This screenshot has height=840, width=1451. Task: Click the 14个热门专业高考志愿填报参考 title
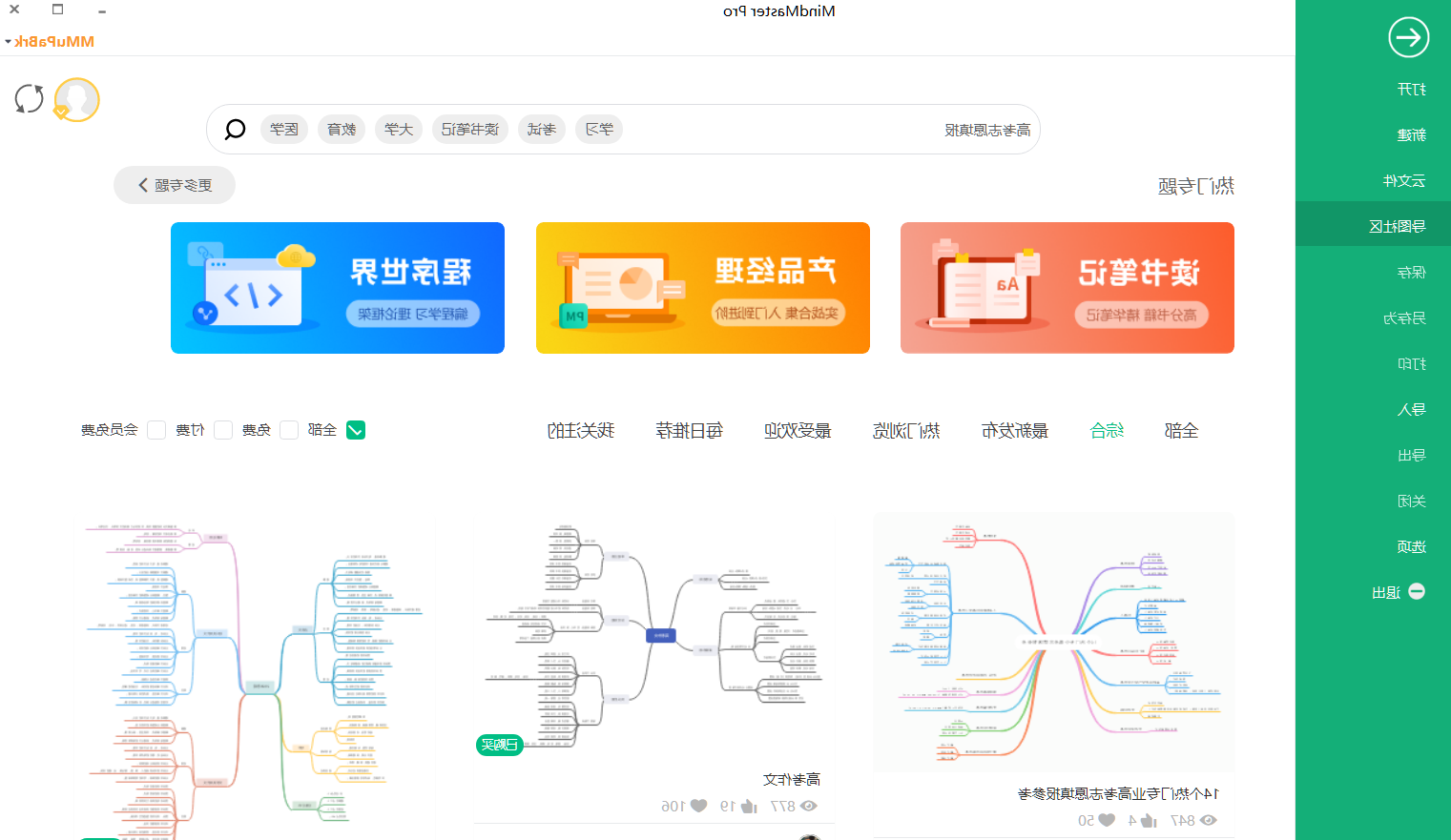coord(1118,793)
